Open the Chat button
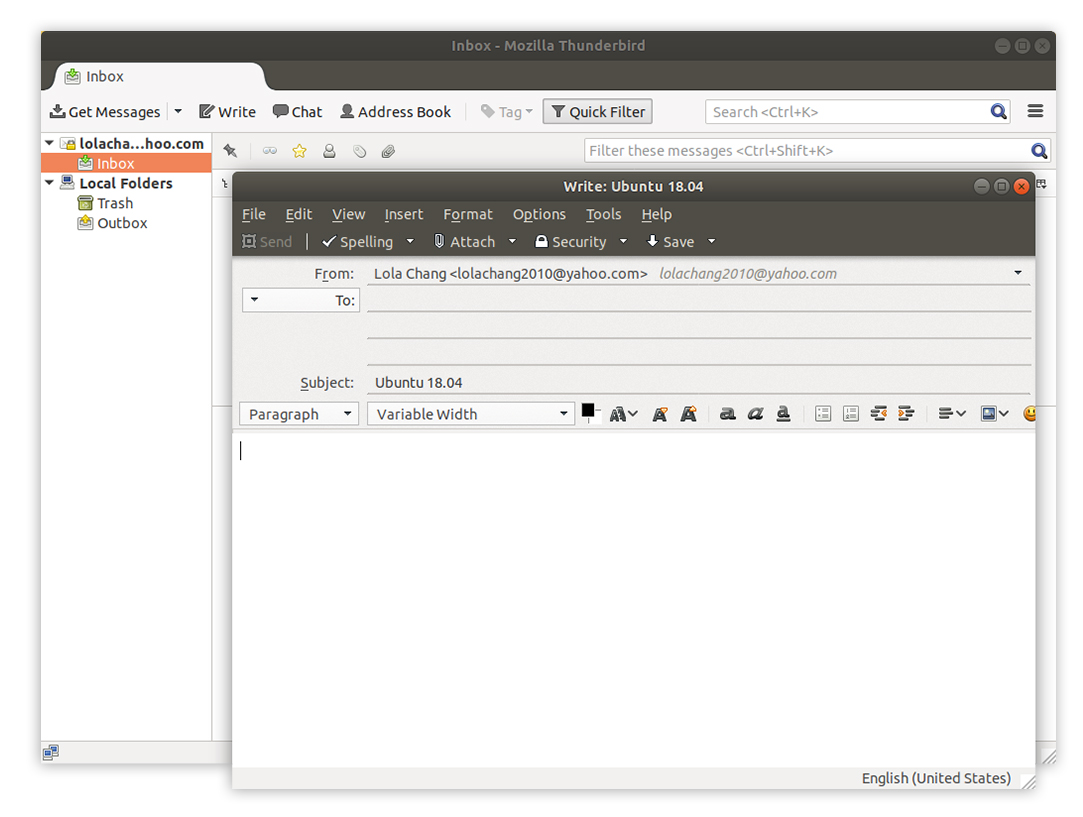The width and height of the screenshot is (1083, 817). (x=297, y=112)
